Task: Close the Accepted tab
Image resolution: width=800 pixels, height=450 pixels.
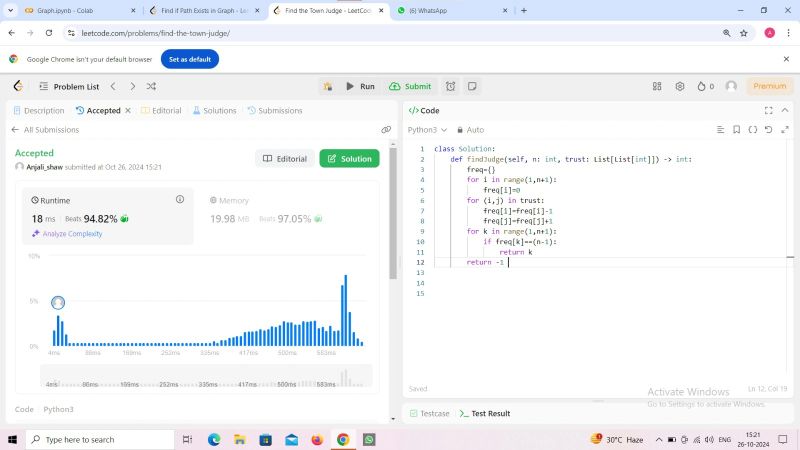Action: coord(128,110)
